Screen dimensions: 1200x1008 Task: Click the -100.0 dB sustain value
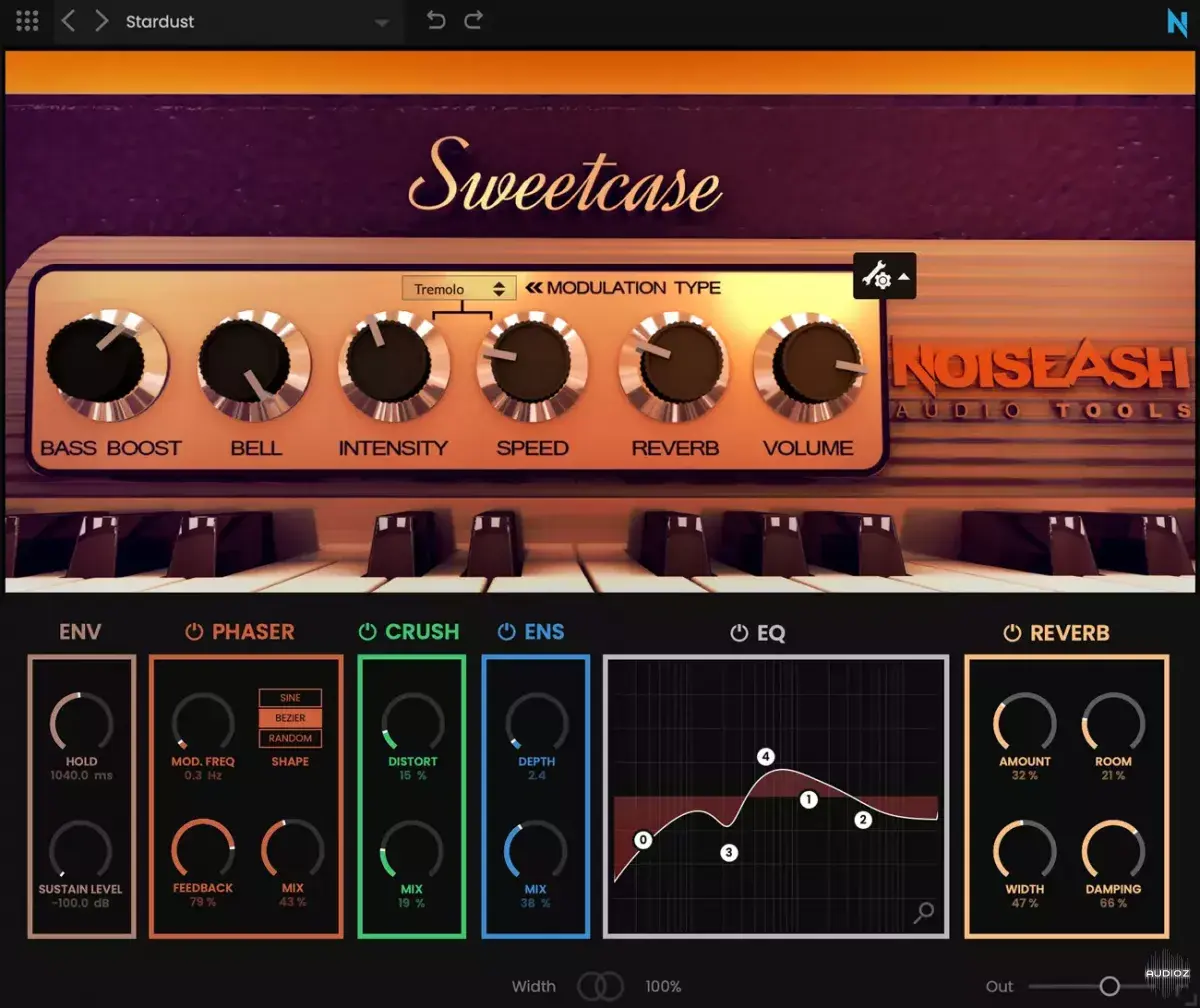pos(81,903)
